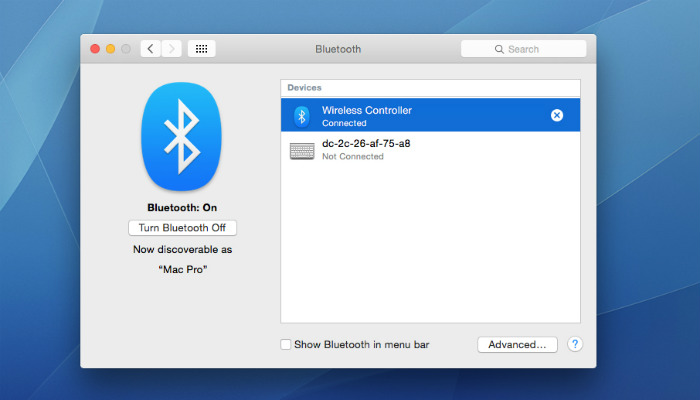The width and height of the screenshot is (700, 400).
Task: Click the "Mac Pro" discoverable name
Action: click(183, 269)
